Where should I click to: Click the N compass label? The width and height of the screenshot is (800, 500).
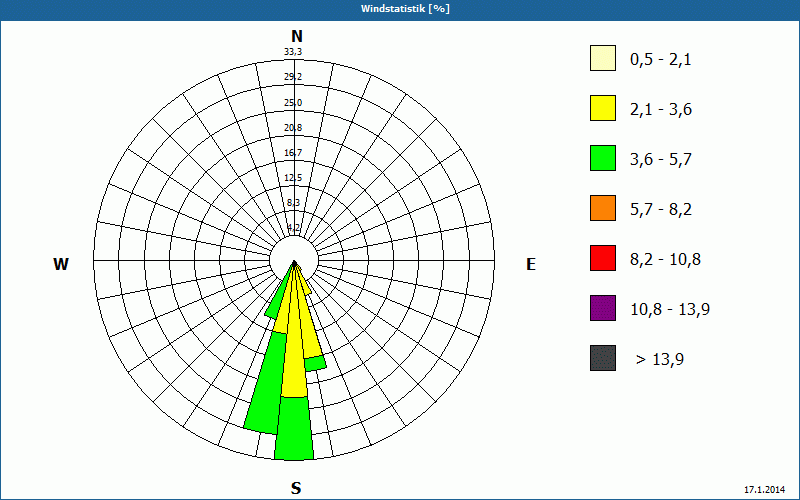click(x=297, y=36)
